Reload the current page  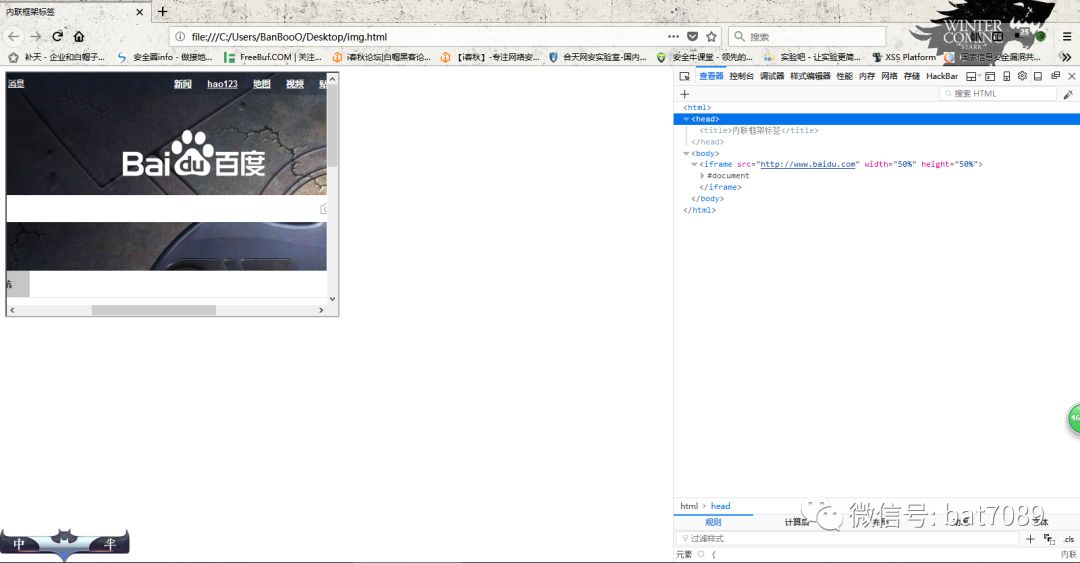(58, 37)
